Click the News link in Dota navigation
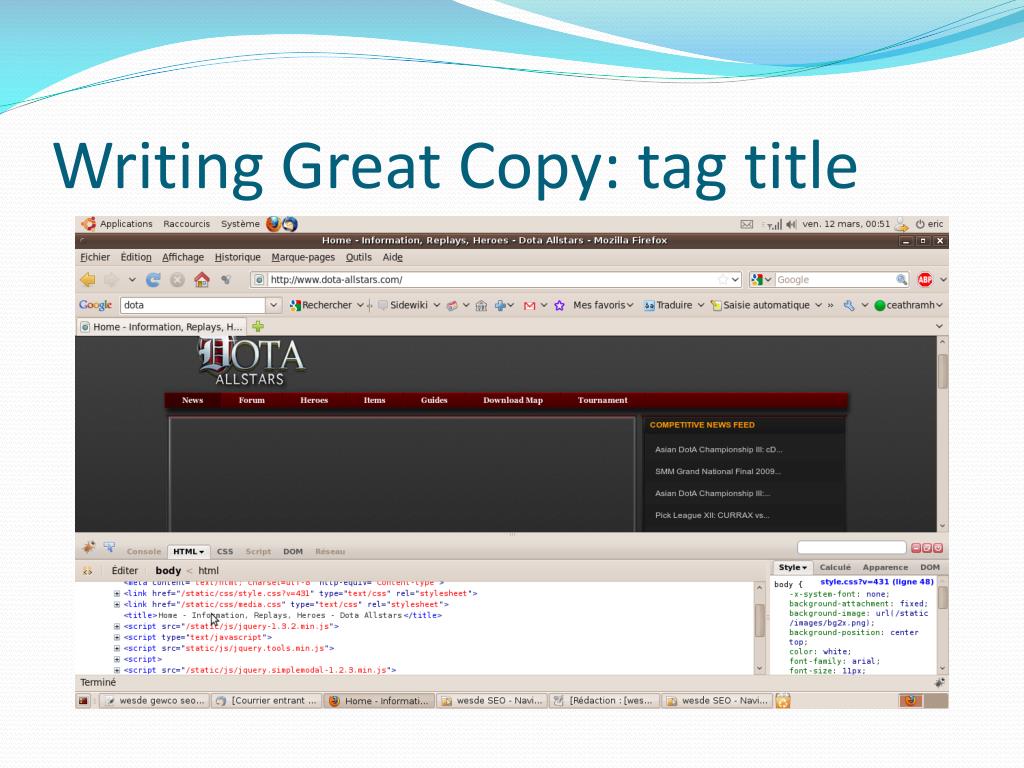The height and width of the screenshot is (768, 1024). 193,400
